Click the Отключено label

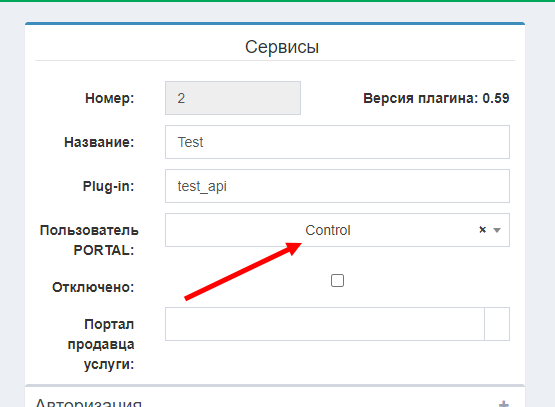(x=93, y=287)
